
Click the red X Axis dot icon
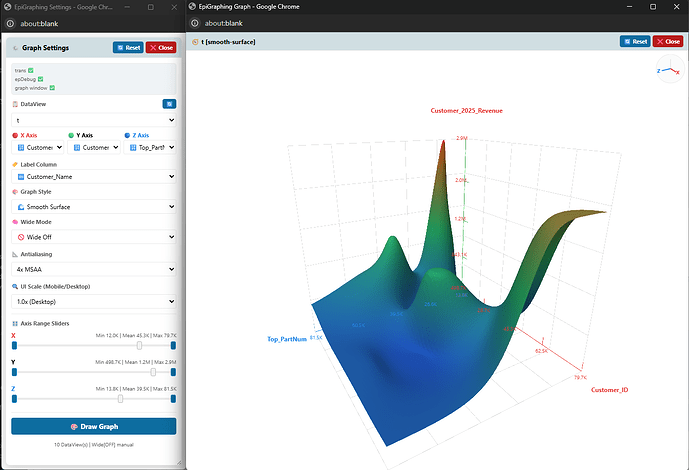point(15,135)
